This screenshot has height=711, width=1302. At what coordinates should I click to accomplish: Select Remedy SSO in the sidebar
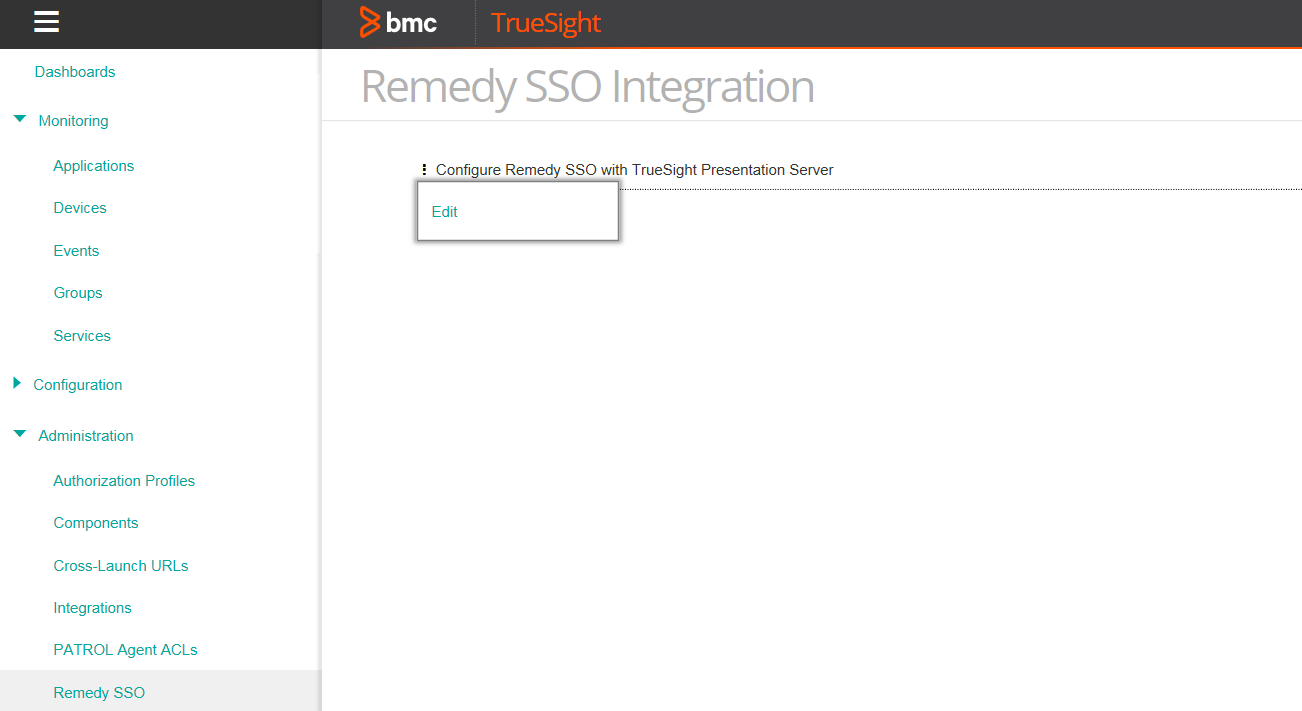99,693
